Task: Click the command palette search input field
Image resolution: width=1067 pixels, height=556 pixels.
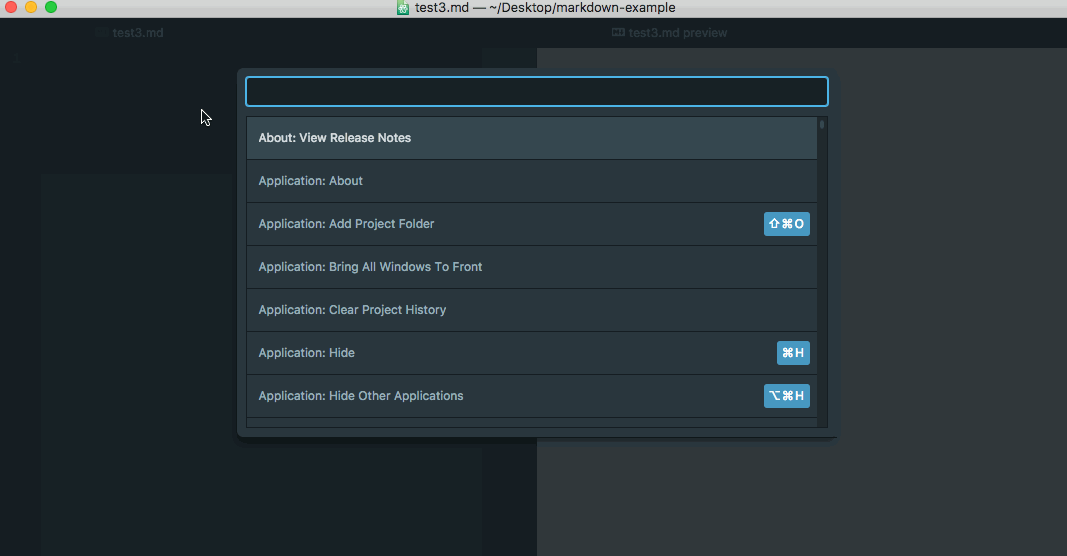Action: [536, 91]
